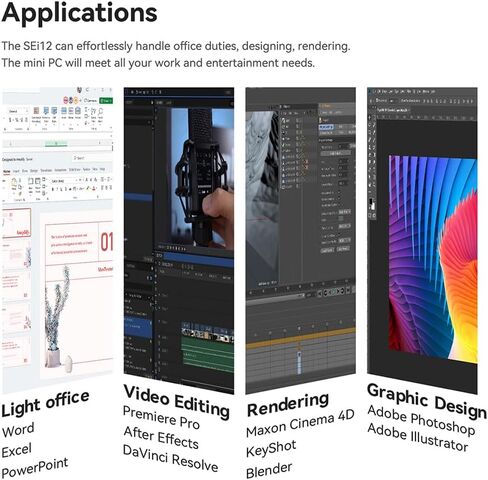The width and height of the screenshot is (488, 480).
Task: Click the green Share button in Excel
Action: point(106,100)
